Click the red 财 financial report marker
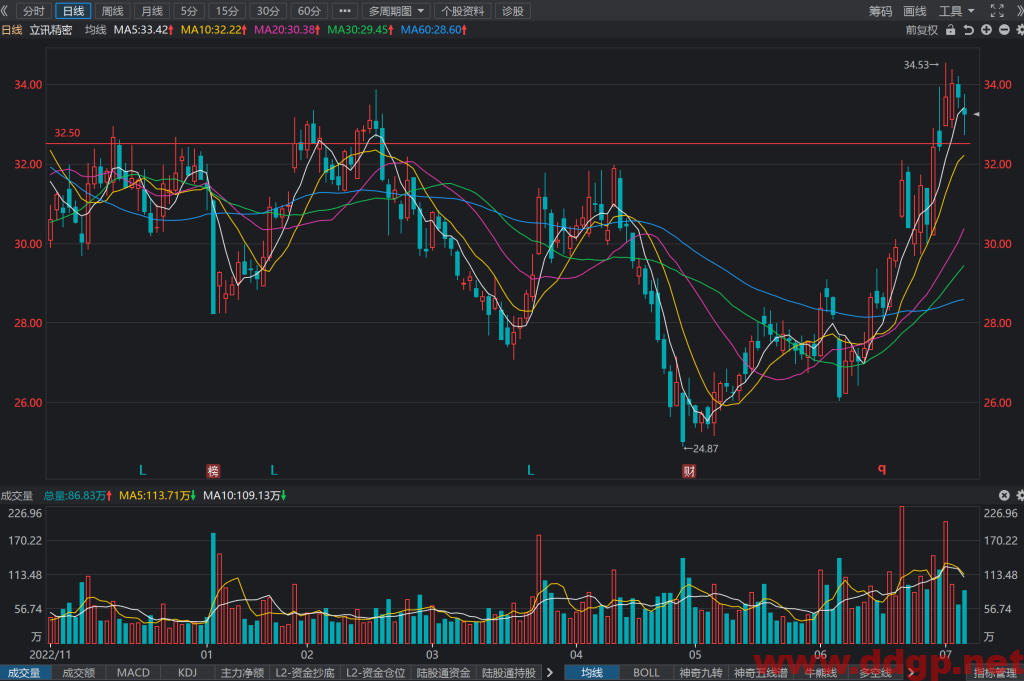Image resolution: width=1024 pixels, height=681 pixels. pyautogui.click(x=689, y=471)
